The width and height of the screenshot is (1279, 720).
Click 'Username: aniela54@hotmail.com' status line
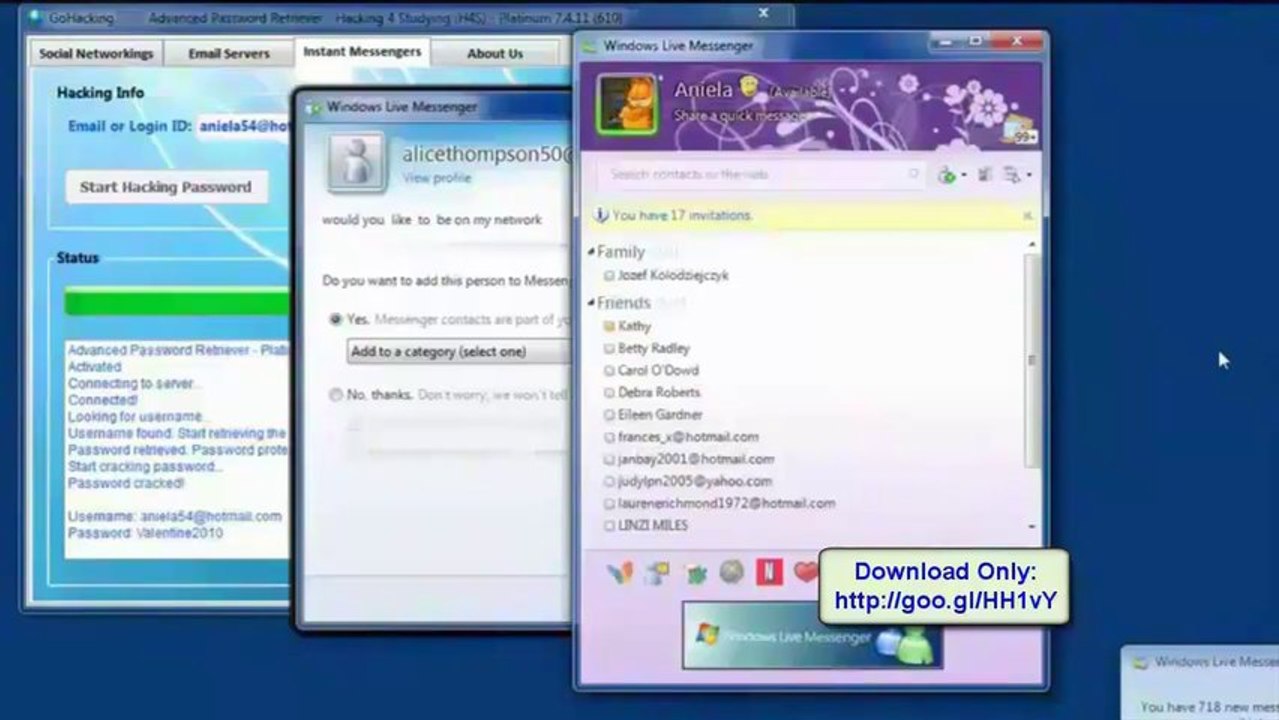(x=175, y=517)
